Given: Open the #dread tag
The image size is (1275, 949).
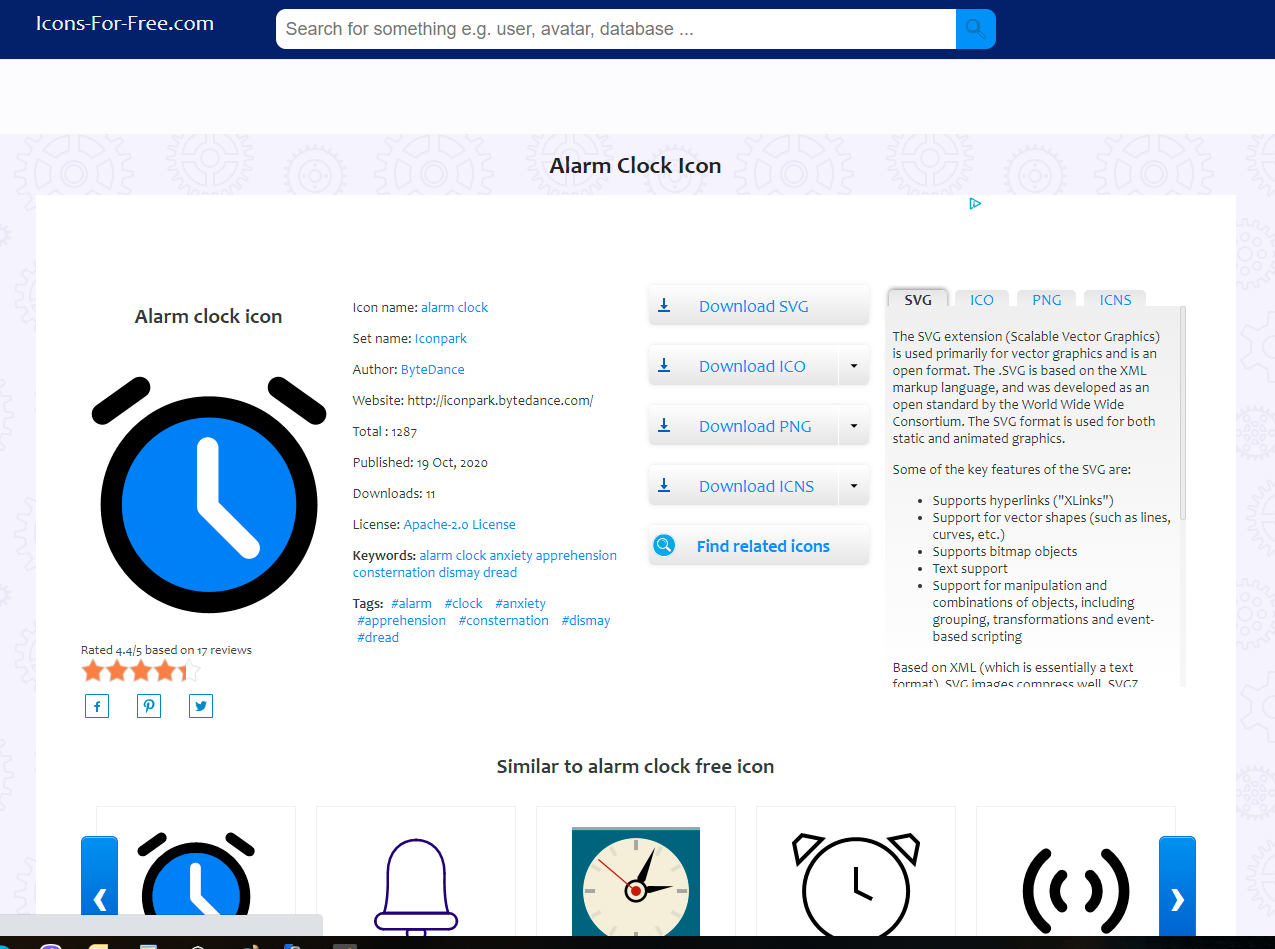Looking at the screenshot, I should click(x=378, y=637).
